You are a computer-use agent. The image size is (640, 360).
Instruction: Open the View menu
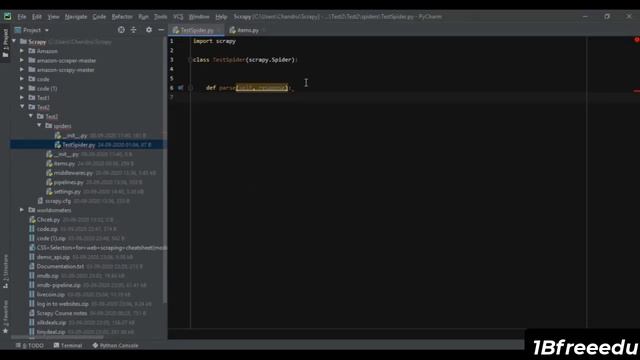[53, 17]
